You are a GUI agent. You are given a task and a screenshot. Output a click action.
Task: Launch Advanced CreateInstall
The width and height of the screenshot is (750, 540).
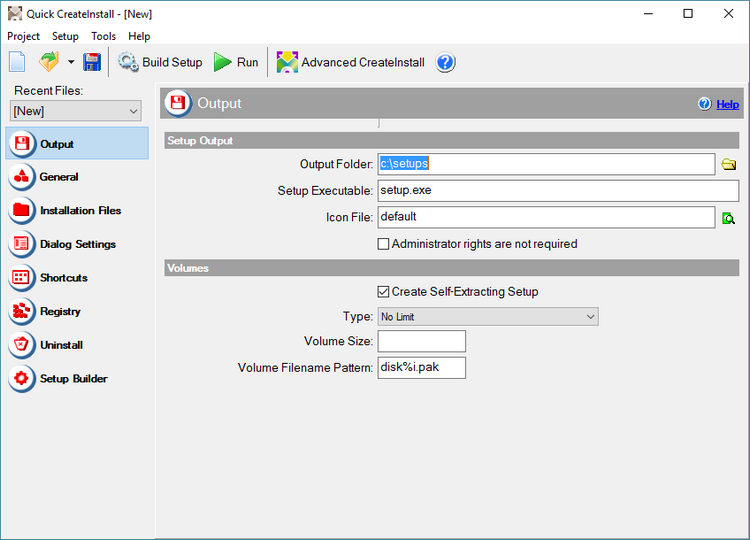(351, 62)
